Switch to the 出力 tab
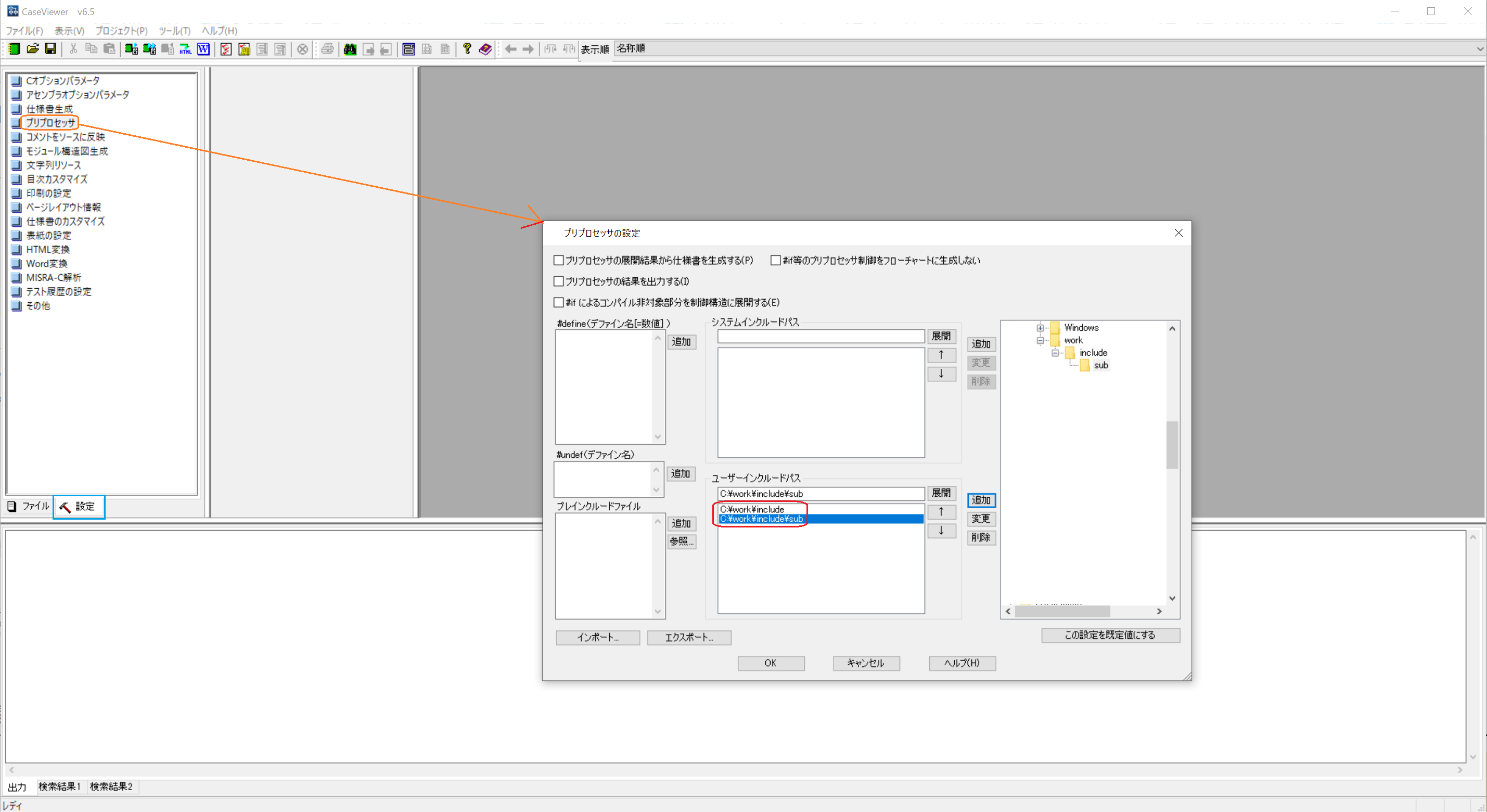The image size is (1487, 812). coord(17,787)
